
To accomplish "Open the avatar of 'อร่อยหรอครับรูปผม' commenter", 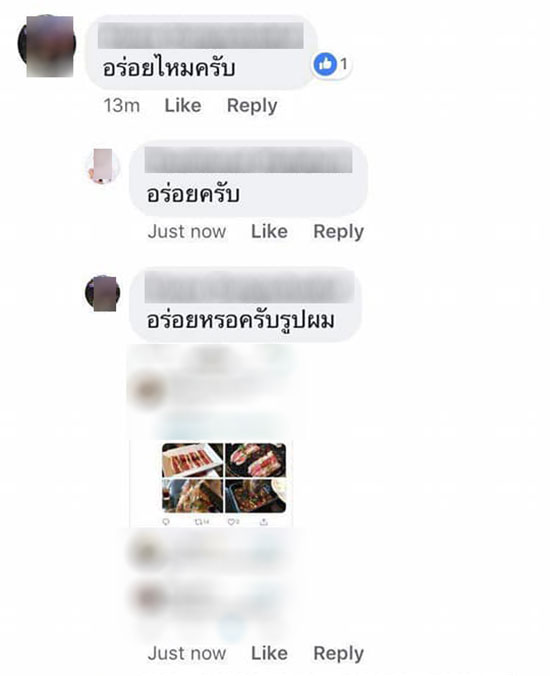I will (x=103, y=293).
